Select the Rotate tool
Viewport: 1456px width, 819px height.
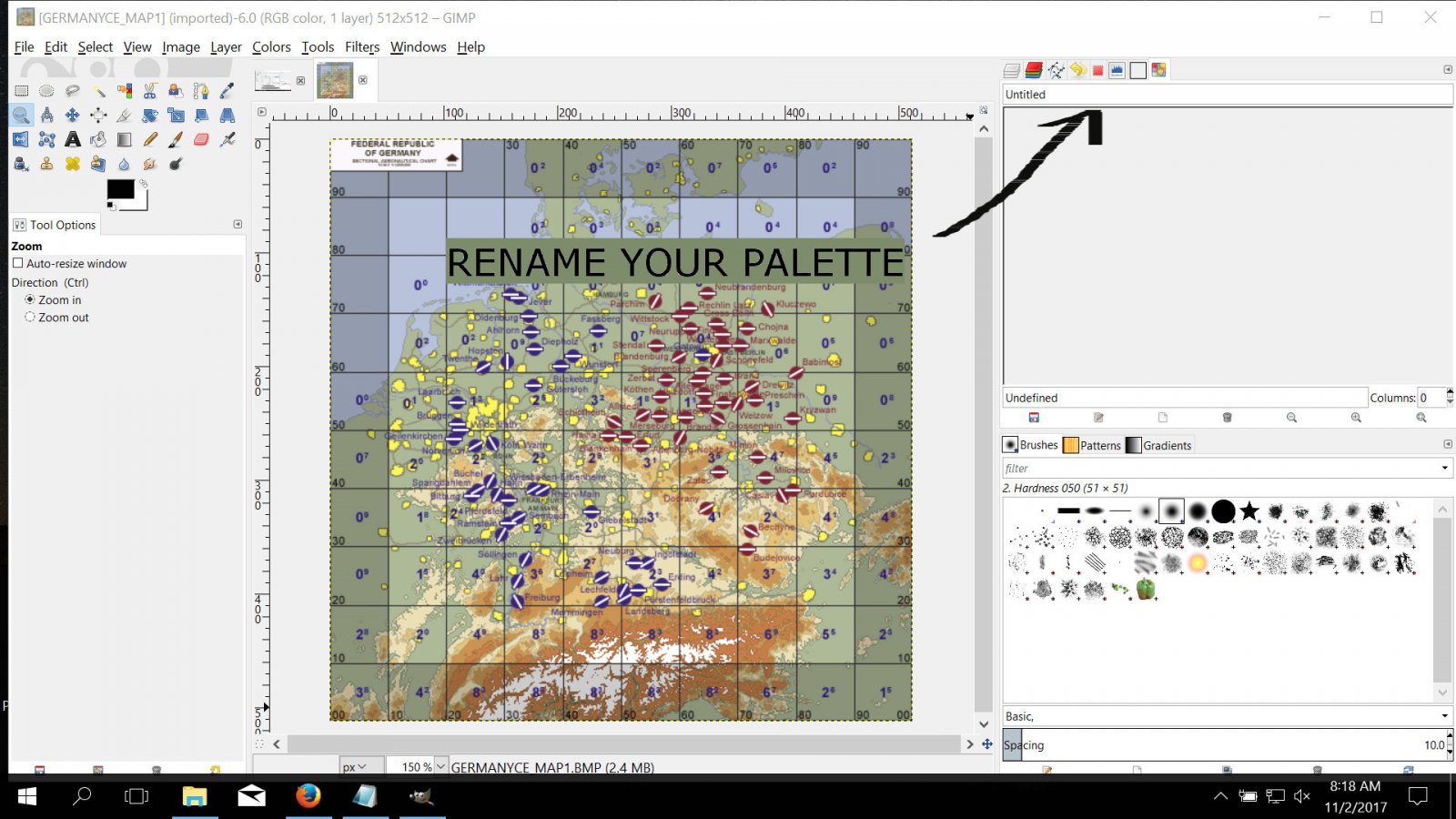click(x=150, y=115)
